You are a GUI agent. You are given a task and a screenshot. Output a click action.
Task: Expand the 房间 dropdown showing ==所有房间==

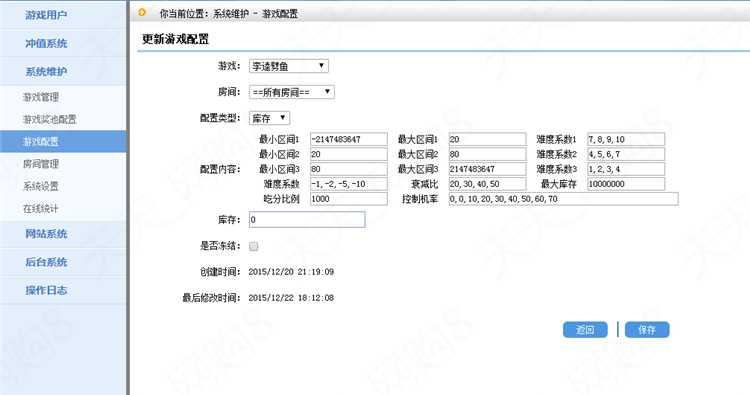pyautogui.click(x=292, y=92)
